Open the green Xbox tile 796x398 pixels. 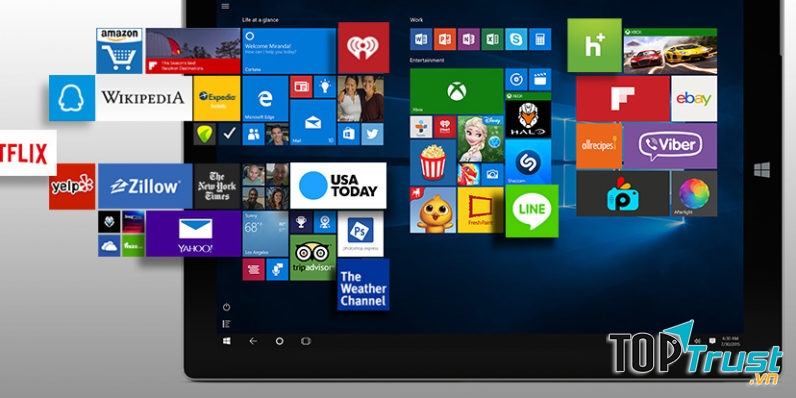(457, 91)
